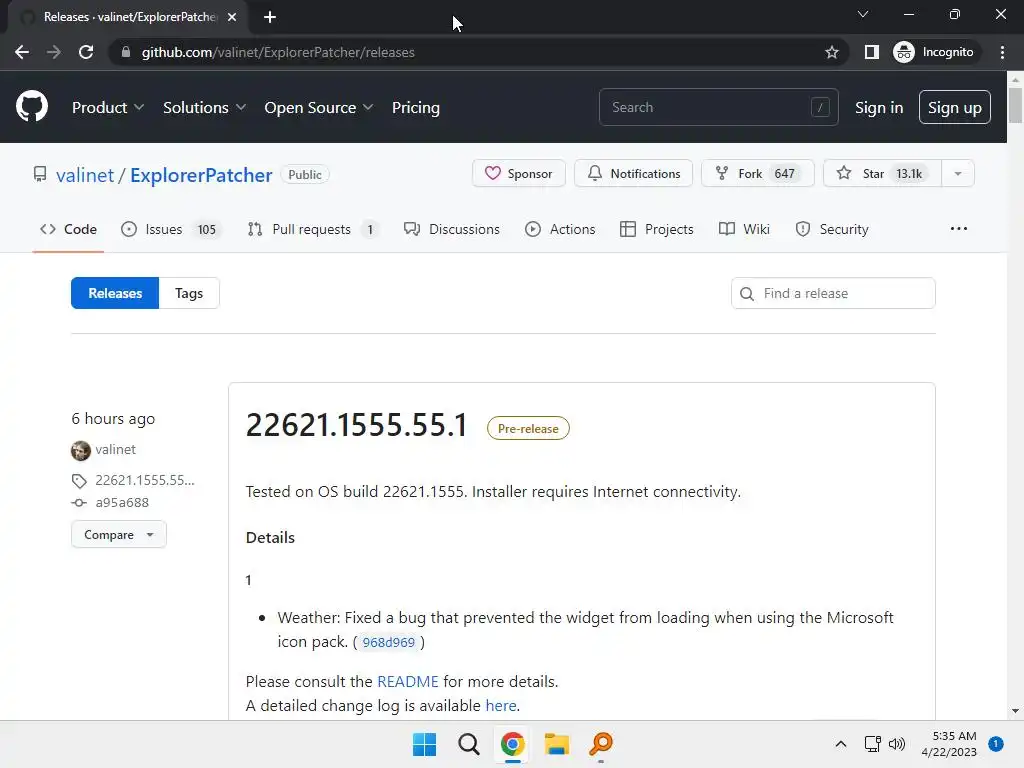The width and height of the screenshot is (1024, 768).
Task: Select the Releases toggle button
Action: (115, 293)
